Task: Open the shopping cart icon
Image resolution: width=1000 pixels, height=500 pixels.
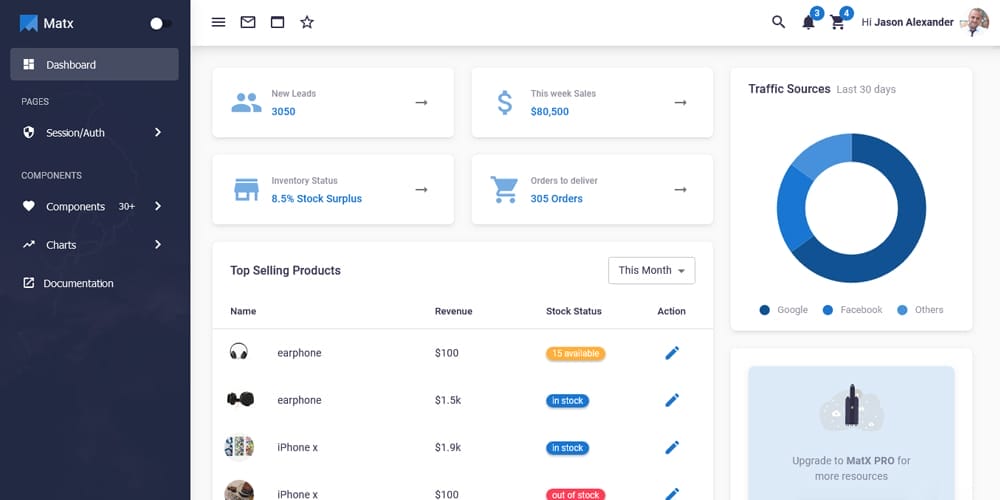Action: [x=838, y=23]
